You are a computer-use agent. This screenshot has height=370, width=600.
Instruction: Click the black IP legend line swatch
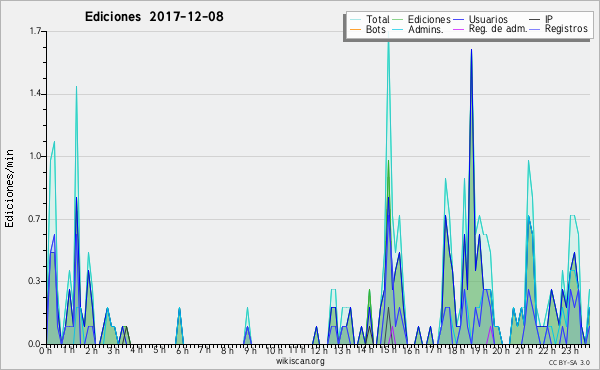[535, 20]
